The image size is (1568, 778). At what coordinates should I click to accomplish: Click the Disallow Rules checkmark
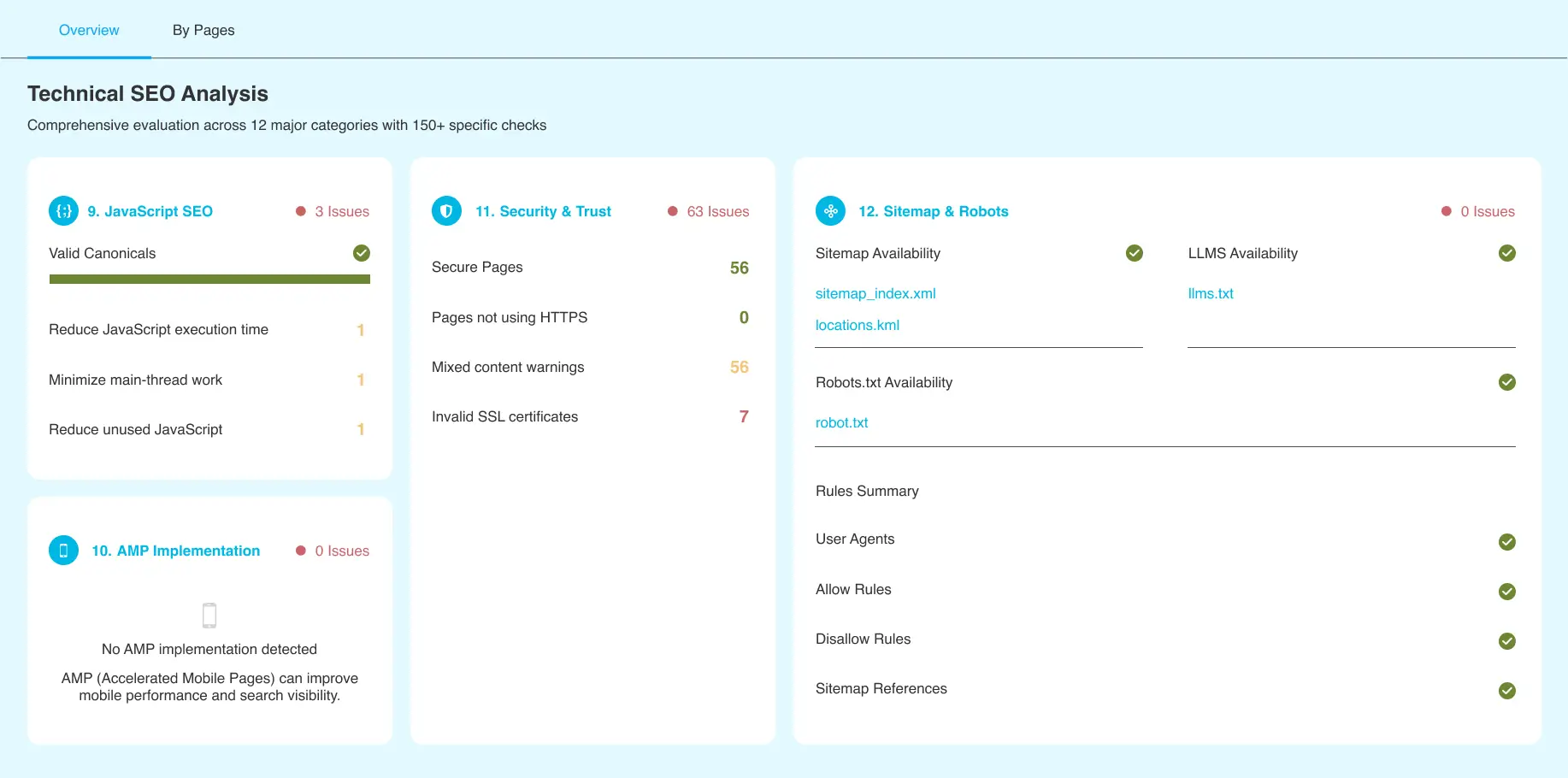(x=1506, y=641)
